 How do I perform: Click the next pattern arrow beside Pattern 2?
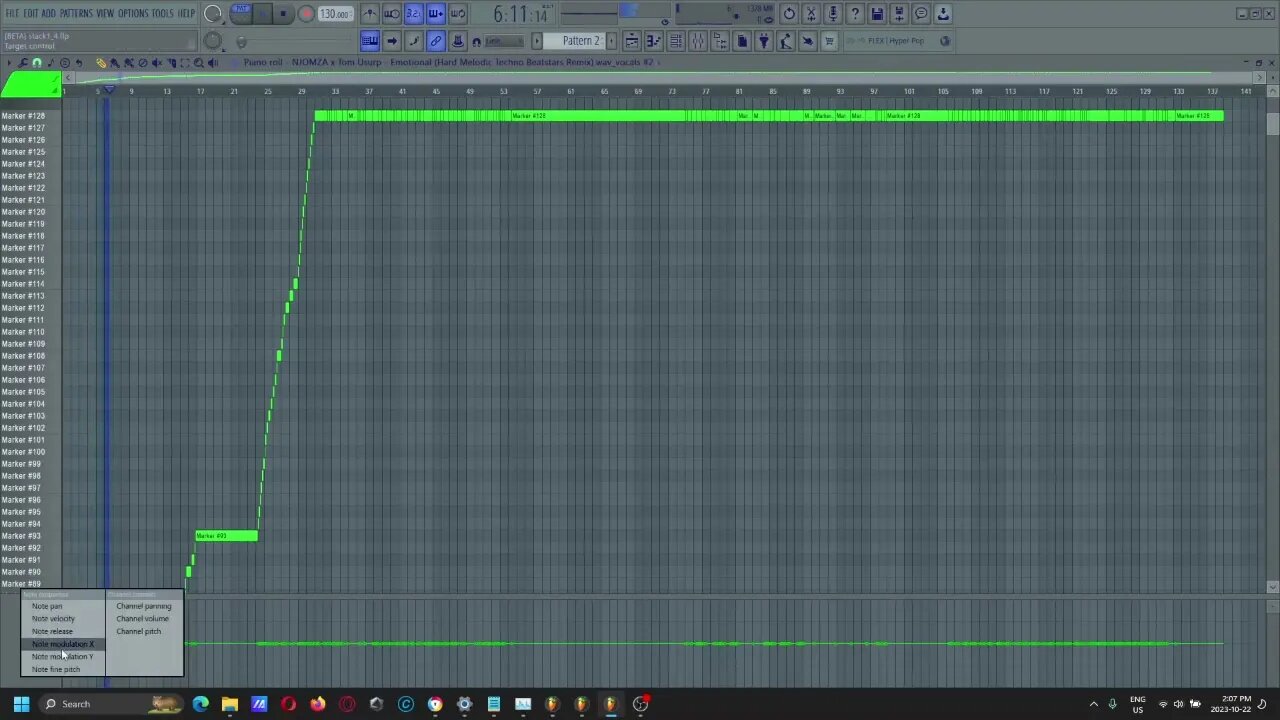pyautogui.click(x=611, y=41)
